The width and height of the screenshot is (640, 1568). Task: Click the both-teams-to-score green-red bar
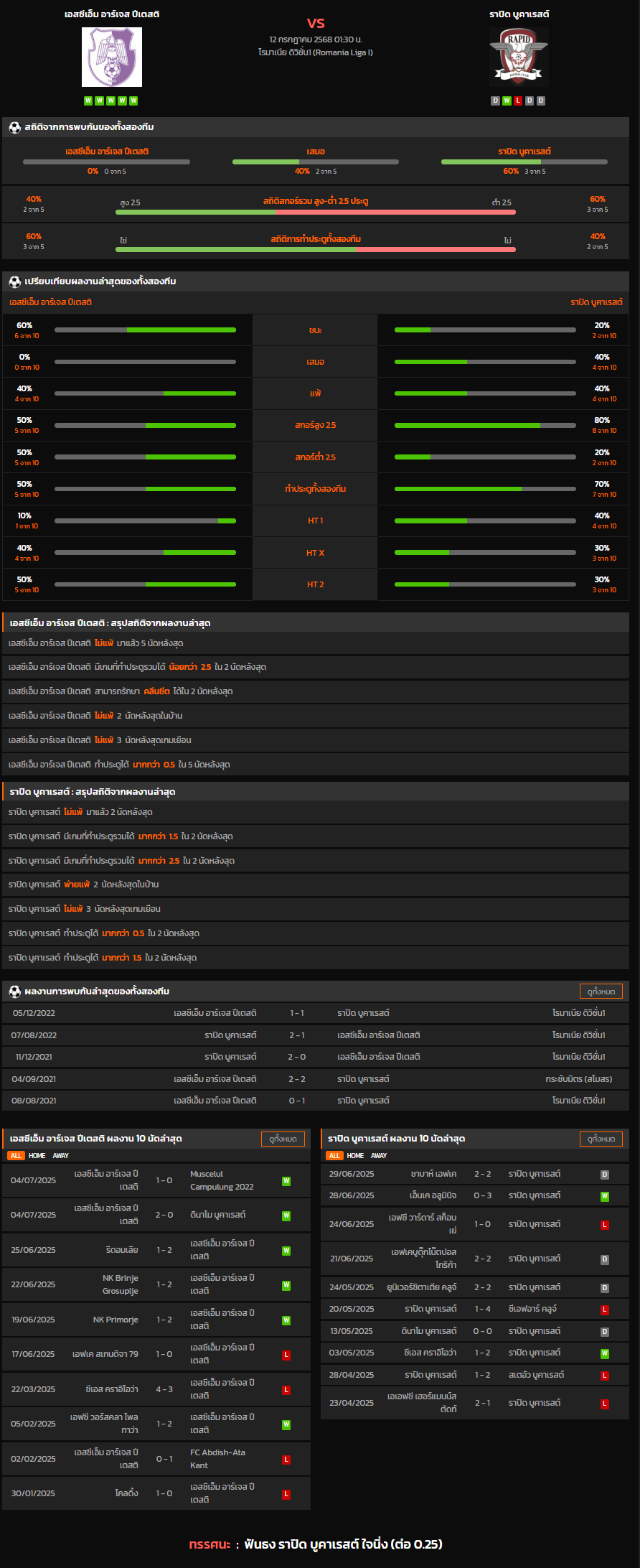[x=316, y=250]
